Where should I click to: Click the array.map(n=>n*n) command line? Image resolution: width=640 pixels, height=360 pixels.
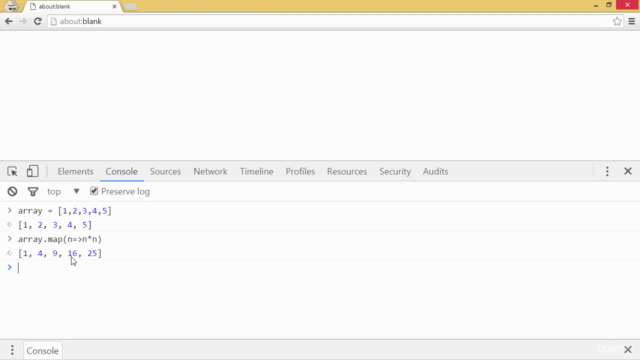(60, 239)
